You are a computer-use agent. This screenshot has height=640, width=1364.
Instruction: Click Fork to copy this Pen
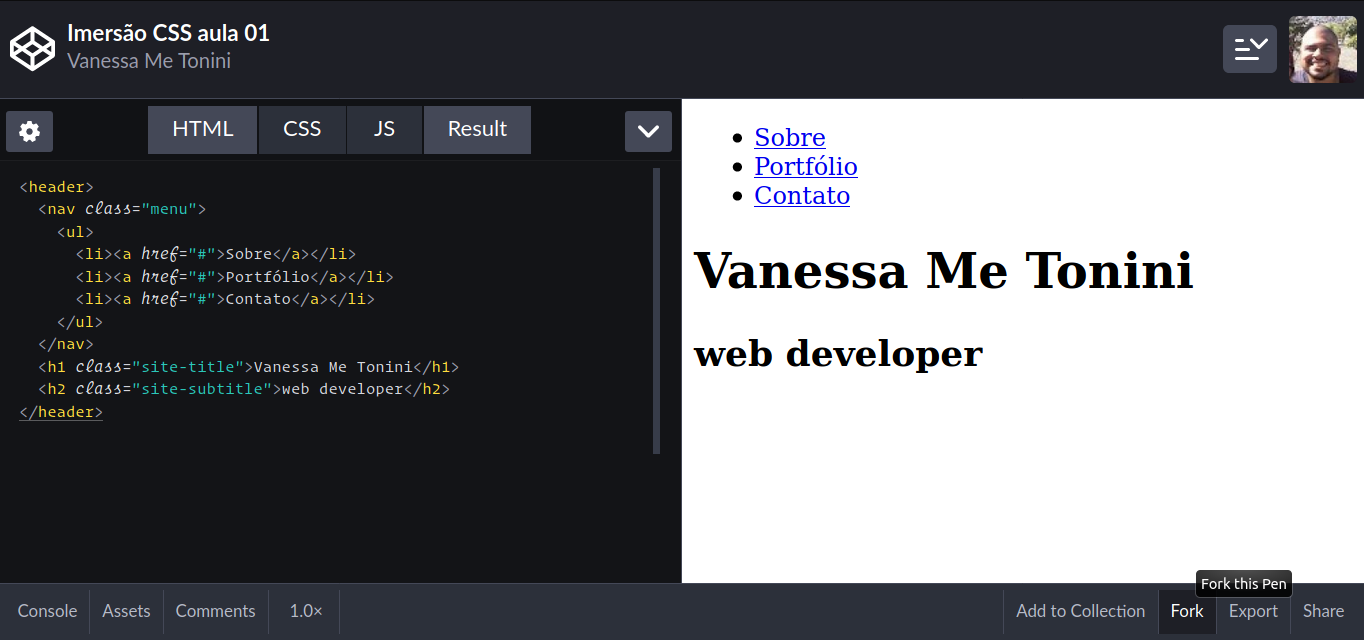pyautogui.click(x=1186, y=611)
